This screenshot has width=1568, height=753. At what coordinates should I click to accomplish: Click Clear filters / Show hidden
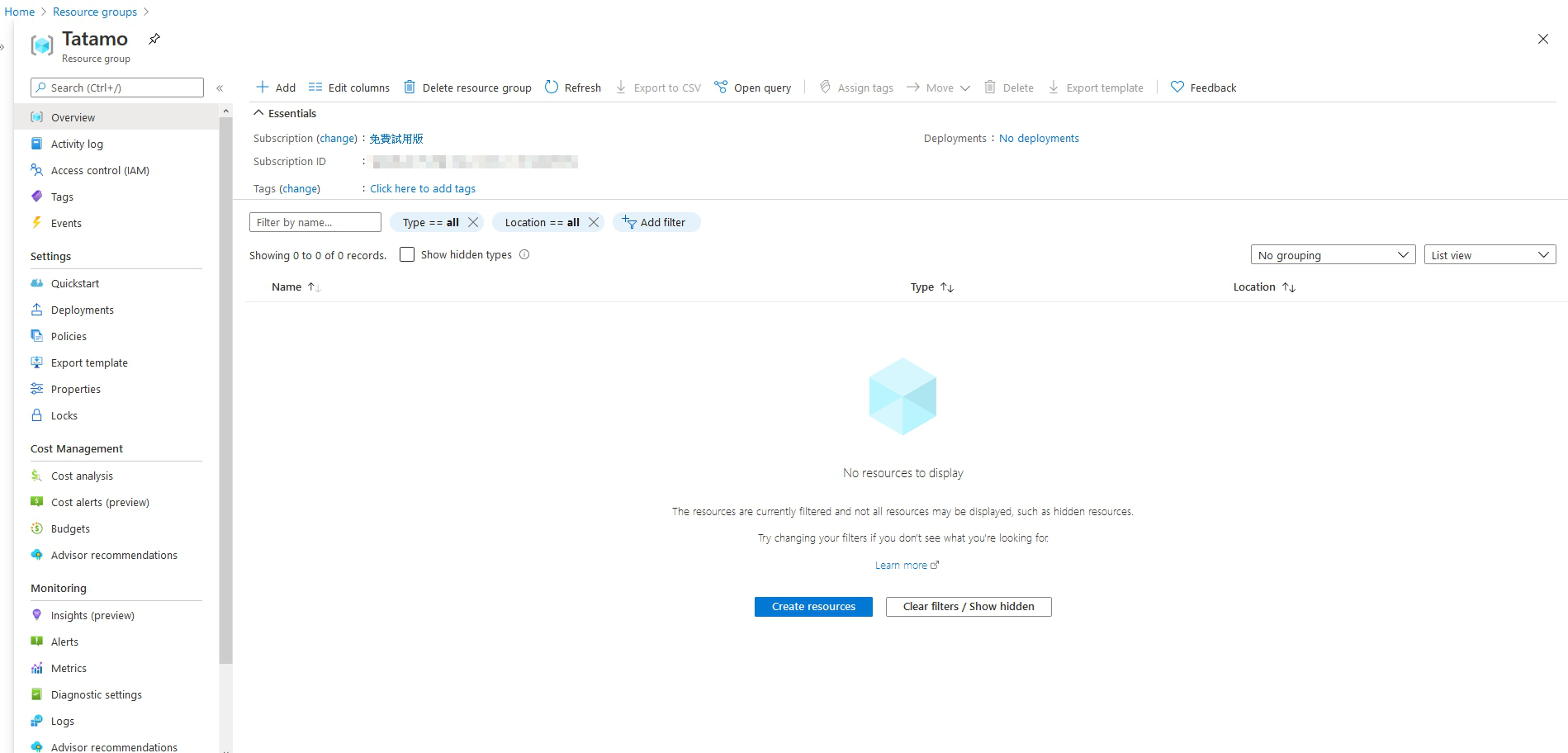click(x=969, y=606)
